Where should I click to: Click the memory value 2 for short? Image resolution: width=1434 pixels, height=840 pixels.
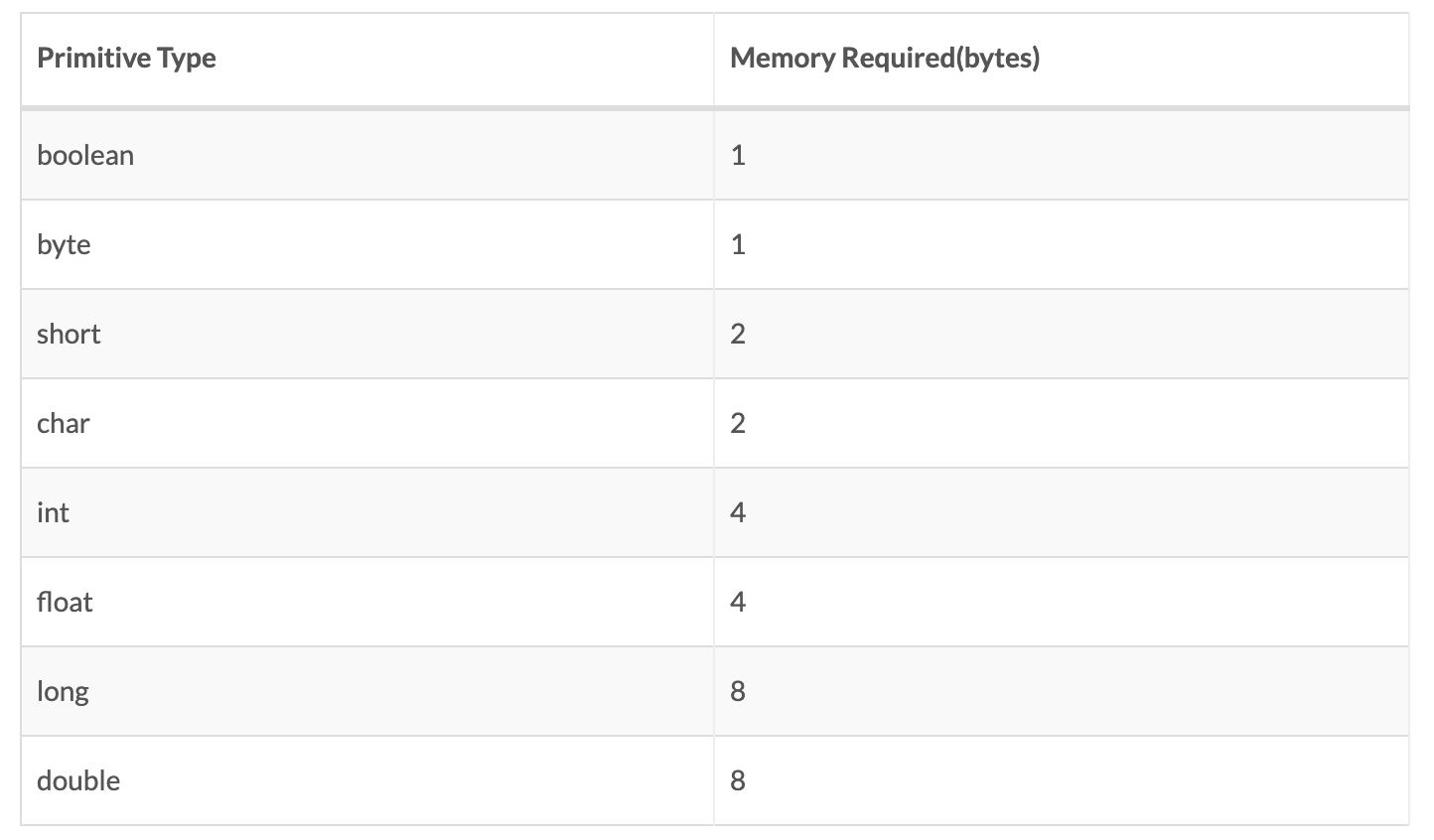pos(738,335)
